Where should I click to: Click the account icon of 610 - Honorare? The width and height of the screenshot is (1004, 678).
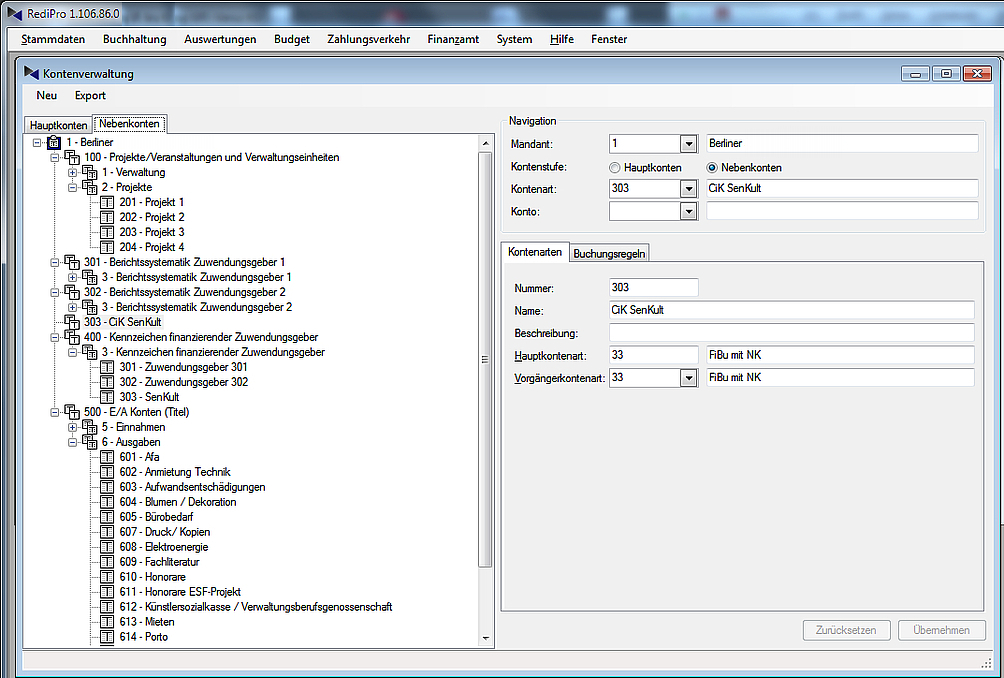pos(107,577)
